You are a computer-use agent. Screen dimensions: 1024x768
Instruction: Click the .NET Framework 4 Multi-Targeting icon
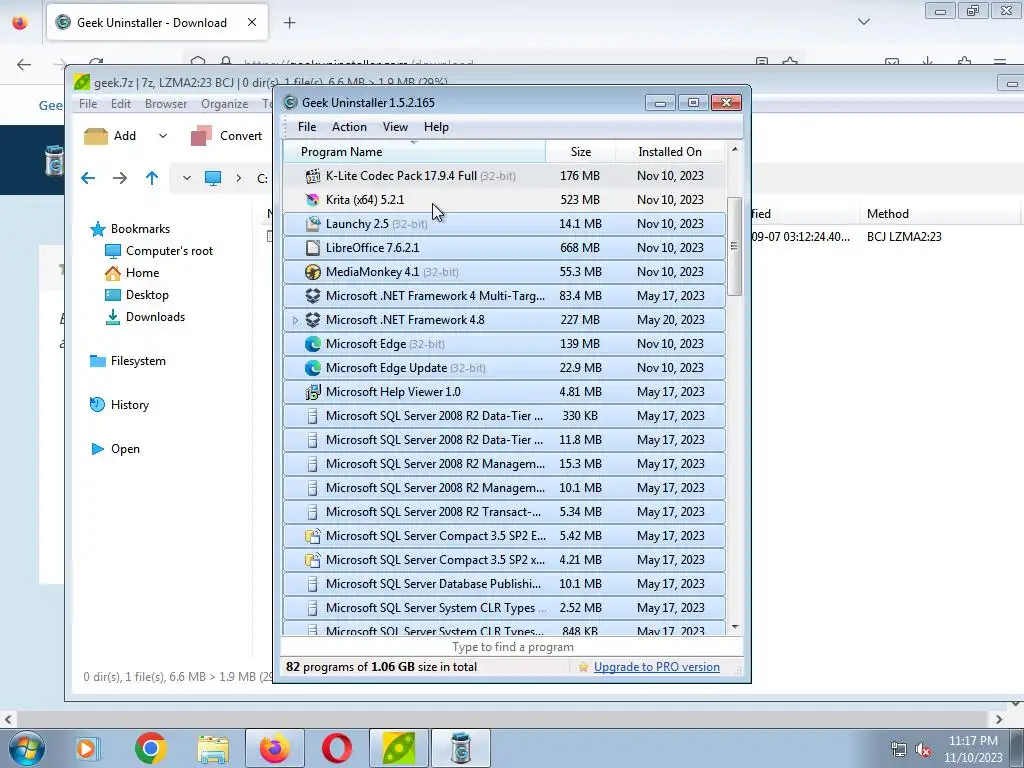click(x=313, y=296)
